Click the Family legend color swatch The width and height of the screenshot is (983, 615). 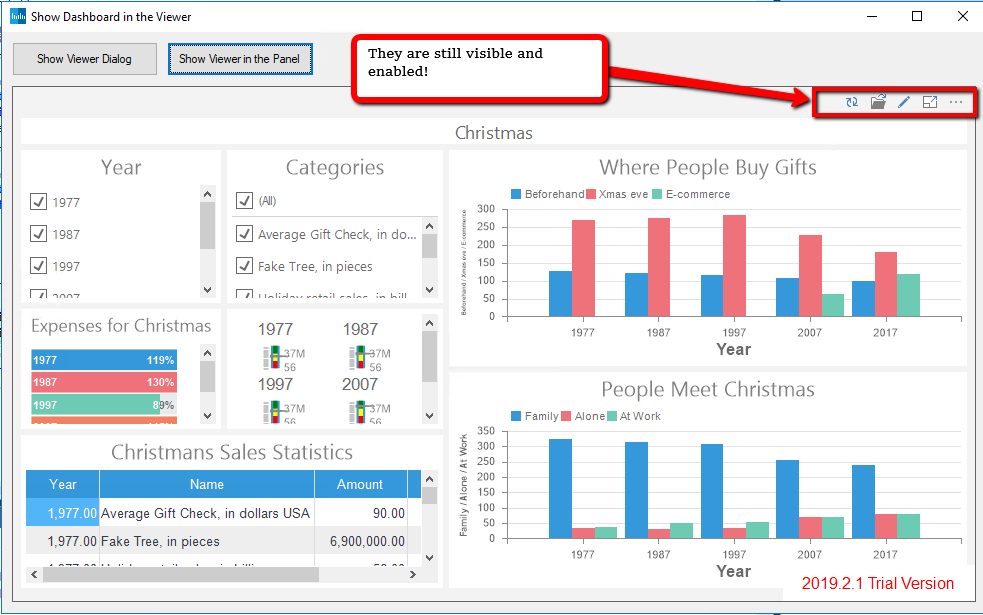pos(516,416)
